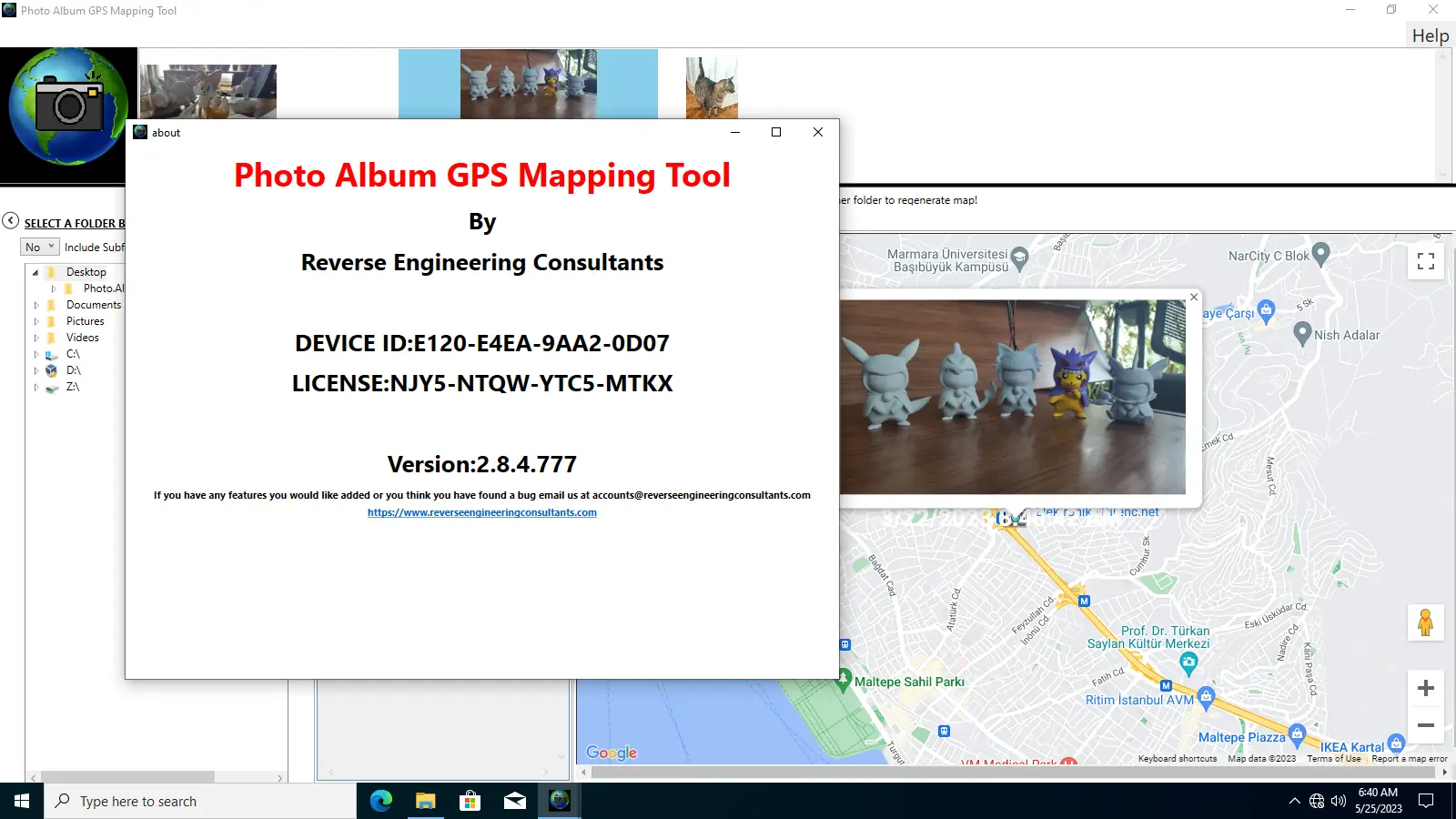Select the Pictures folder
The width and height of the screenshot is (1456, 819).
click(x=86, y=321)
